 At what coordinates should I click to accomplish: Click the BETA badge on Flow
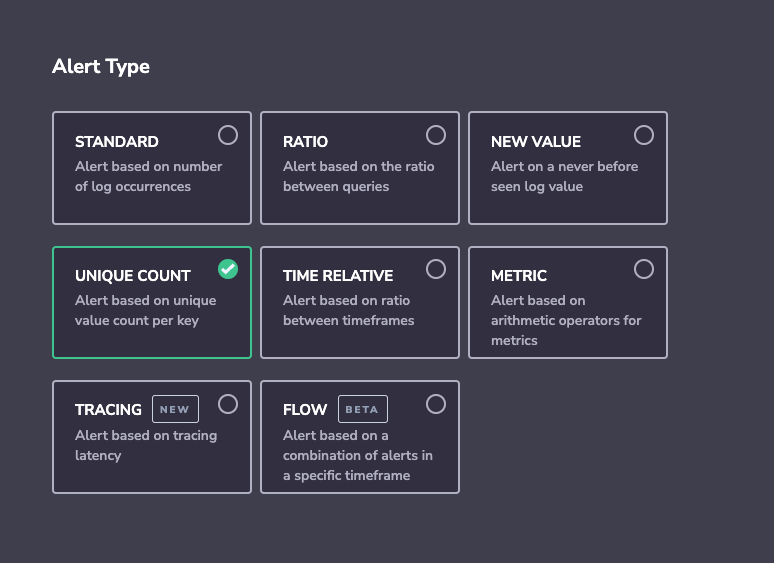click(x=363, y=409)
